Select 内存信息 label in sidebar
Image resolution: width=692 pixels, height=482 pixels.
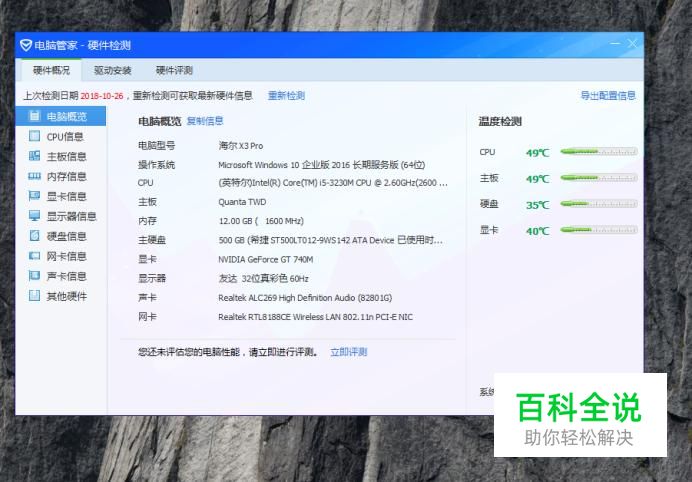coord(67,176)
